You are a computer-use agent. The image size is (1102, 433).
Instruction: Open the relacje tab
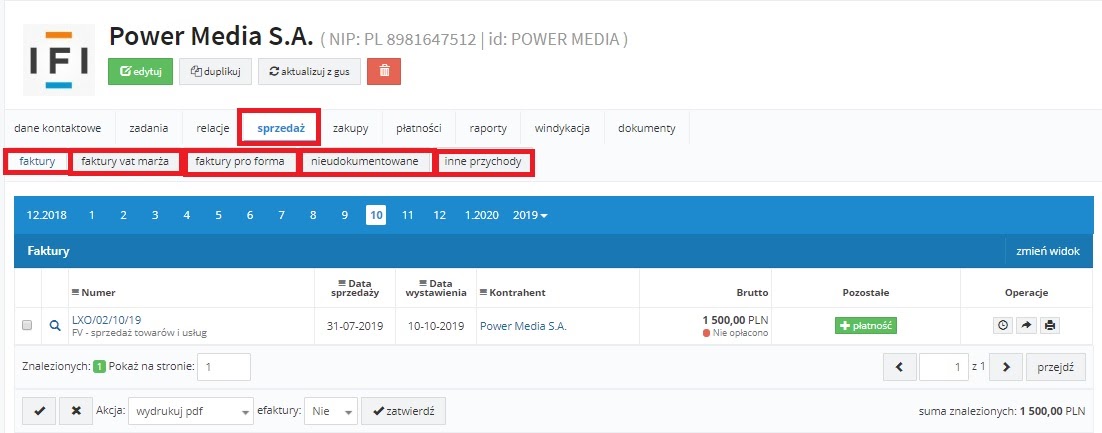[213, 128]
